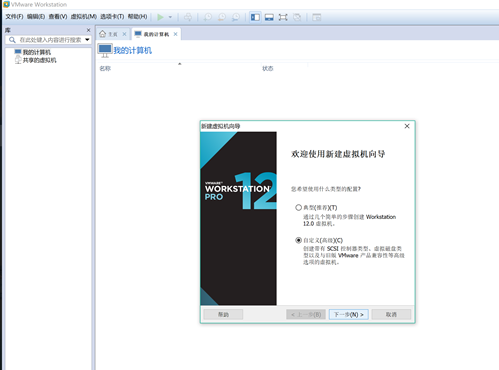Screen dimensions: 499x370
Task: Close the 主页 home tab
Action: [x=124, y=34]
